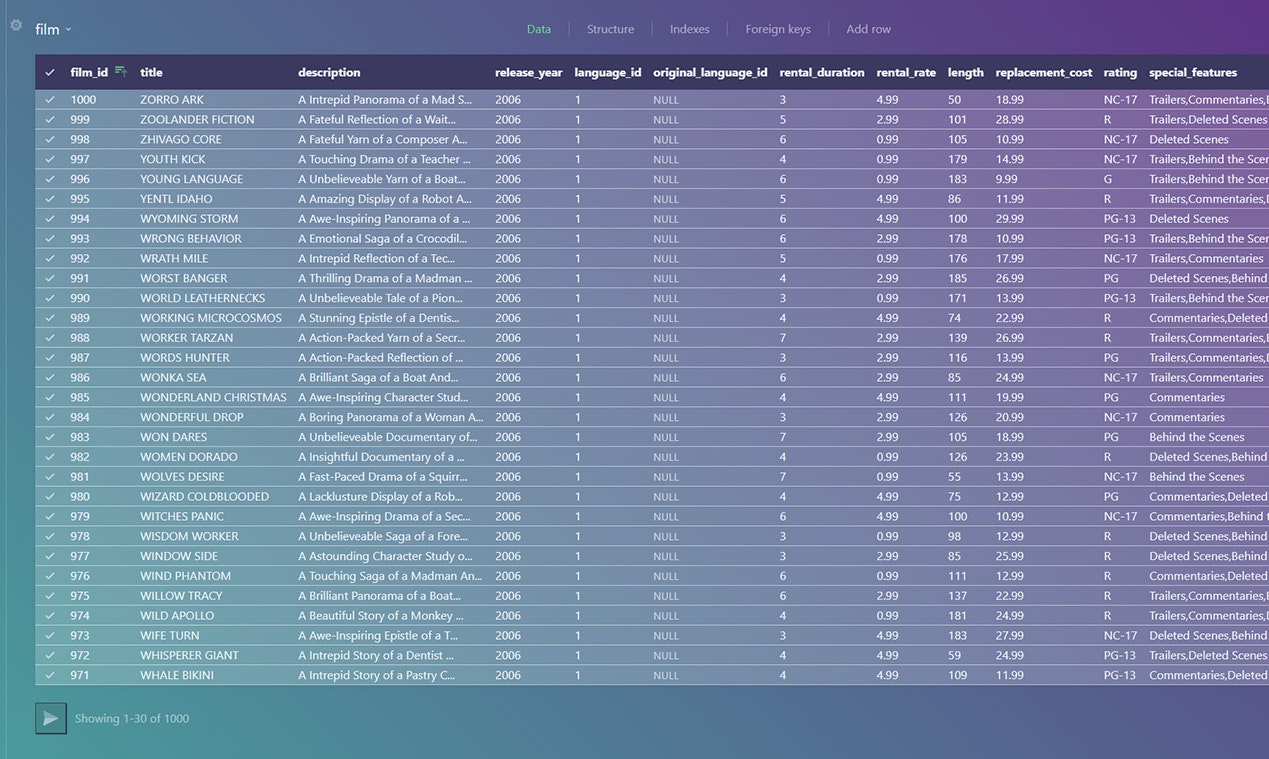Click film_id cell 975

click(x=80, y=596)
